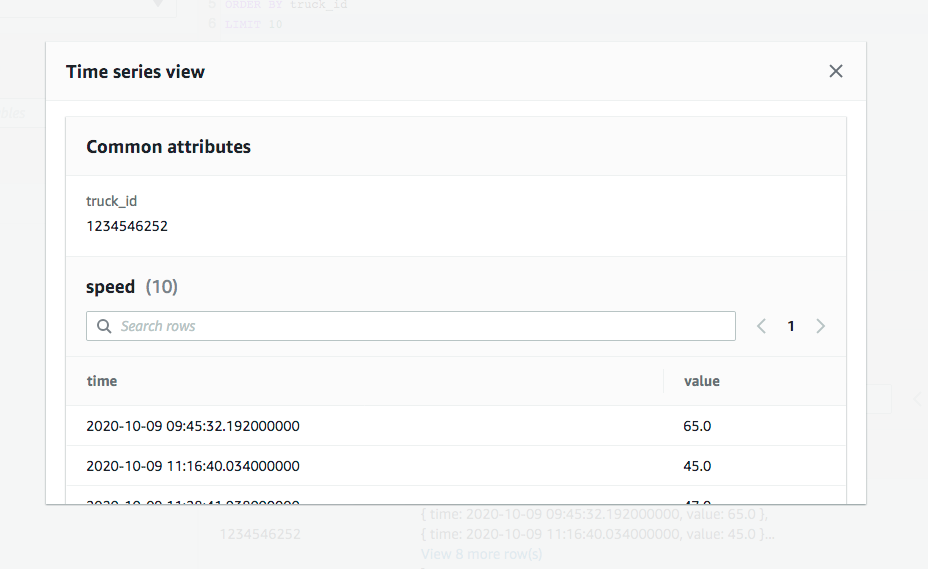The height and width of the screenshot is (569, 928).
Task: Click the 45.0 value cell
Action: pos(697,466)
